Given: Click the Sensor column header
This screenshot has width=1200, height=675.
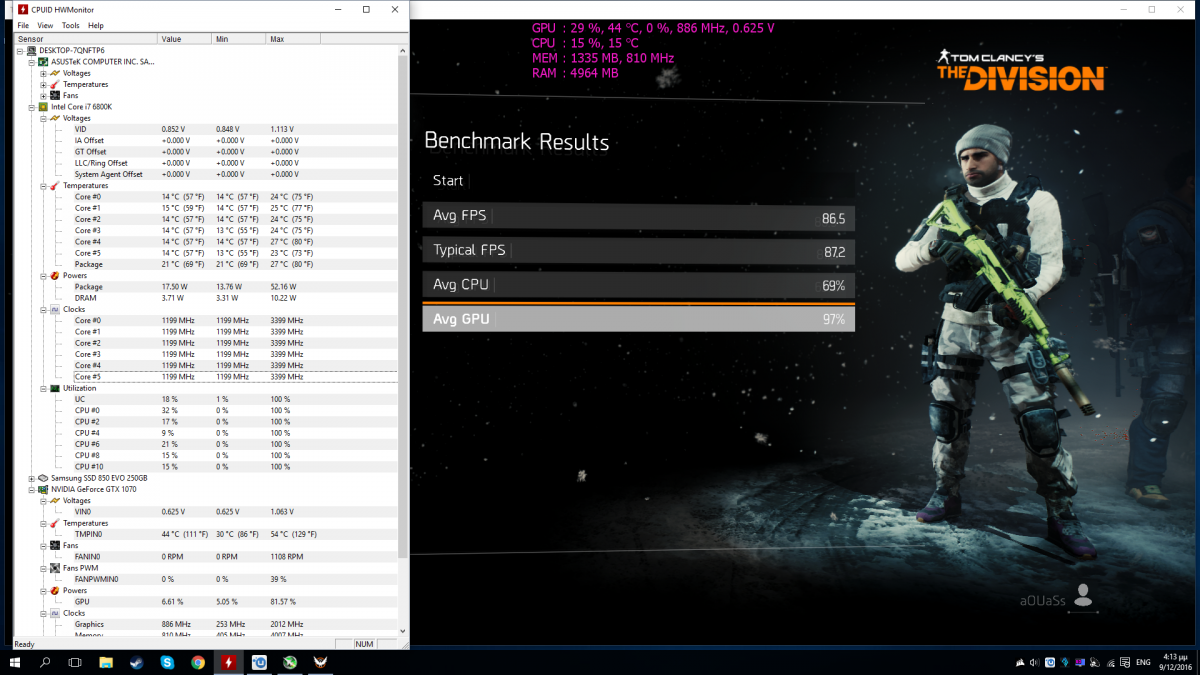Looking at the screenshot, I should coord(86,38).
